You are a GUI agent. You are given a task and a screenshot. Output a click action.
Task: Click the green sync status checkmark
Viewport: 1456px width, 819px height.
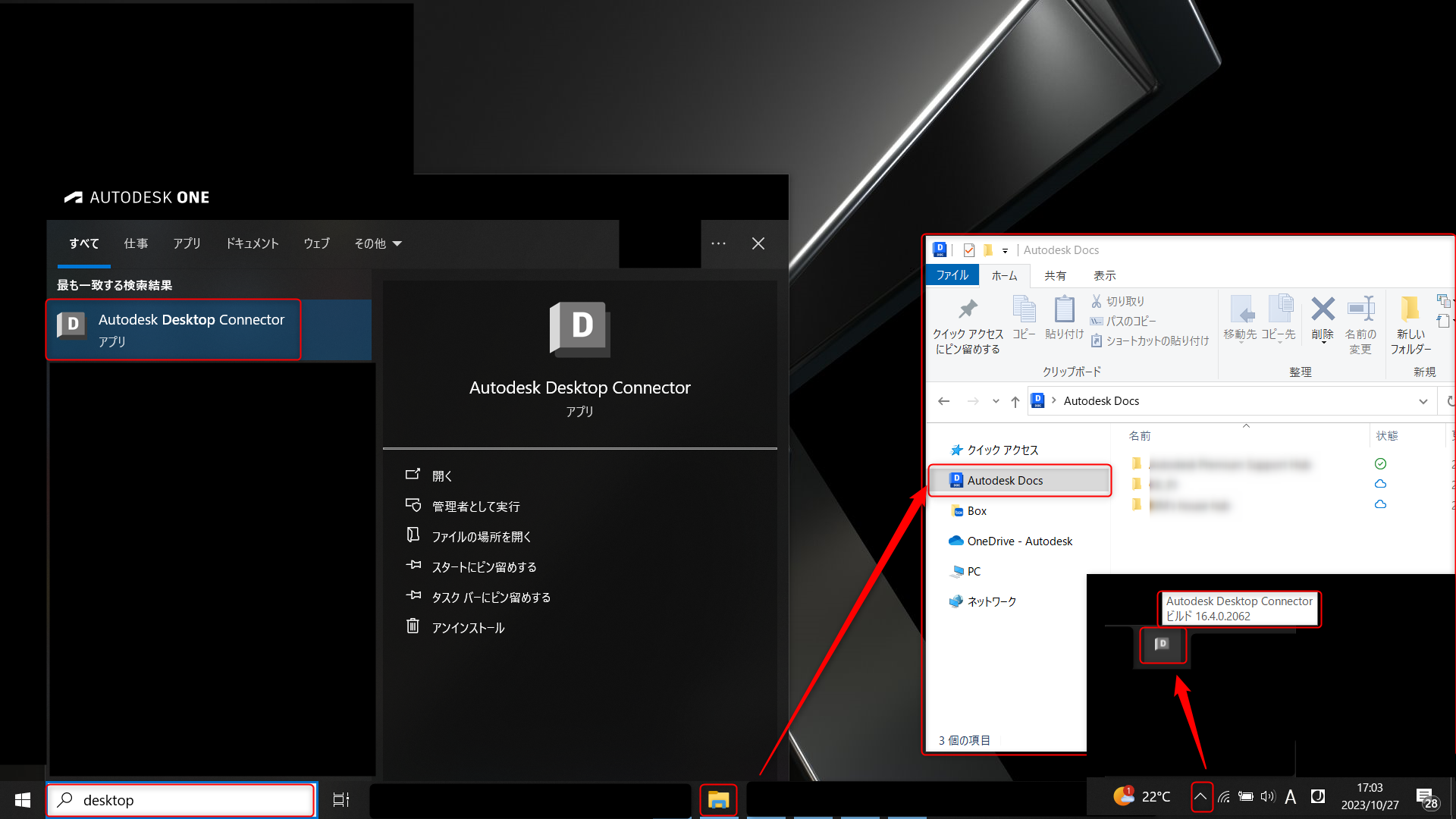pos(1381,463)
